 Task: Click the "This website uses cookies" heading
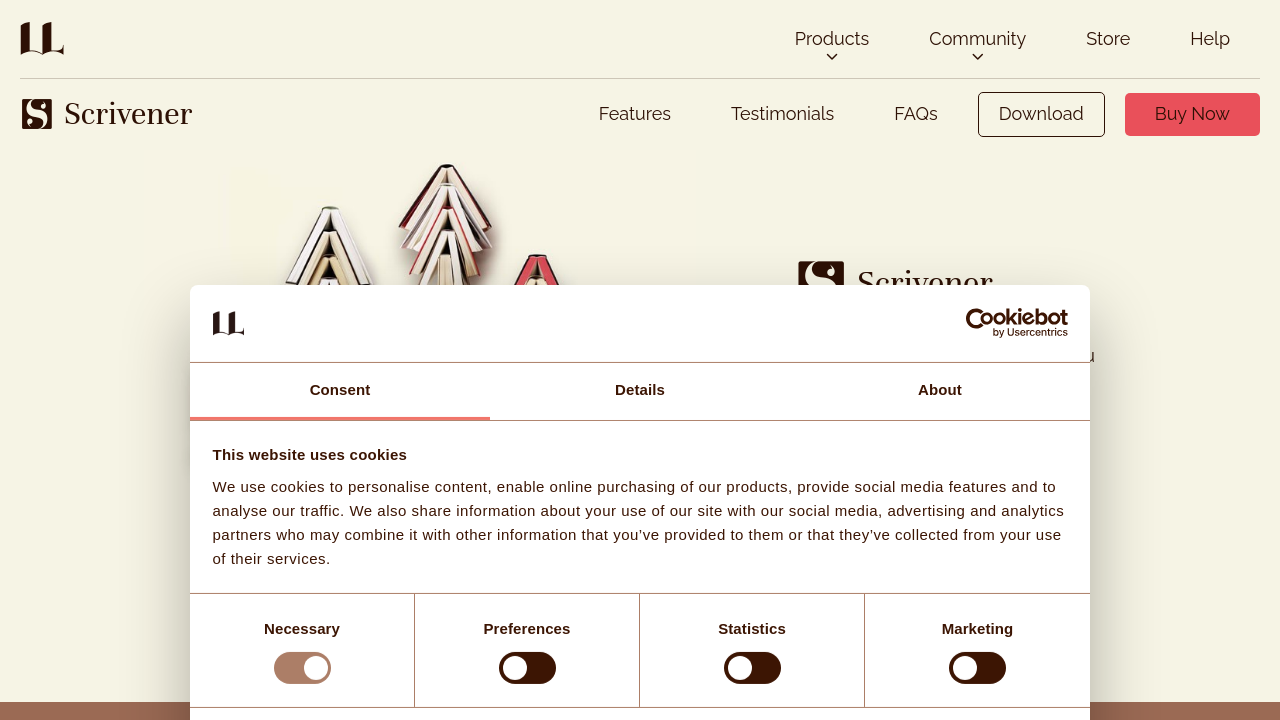coord(310,455)
